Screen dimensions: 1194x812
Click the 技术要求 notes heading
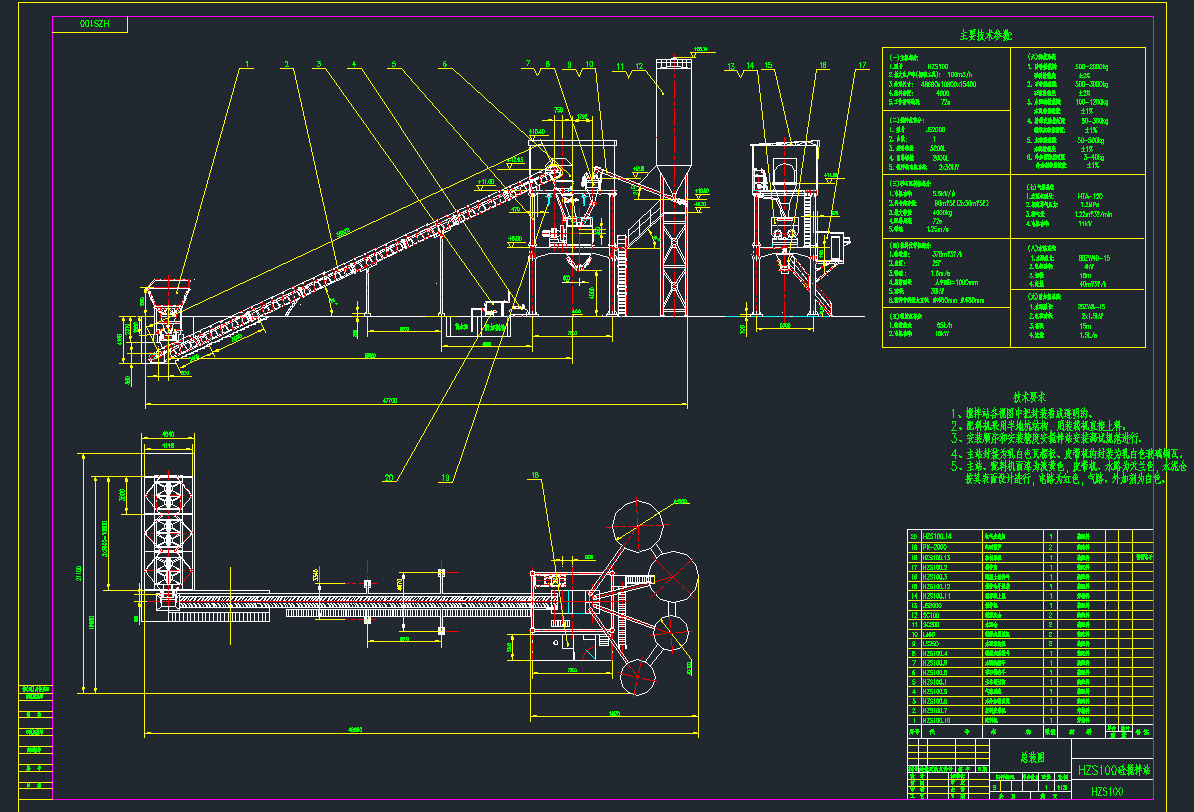pos(1031,396)
